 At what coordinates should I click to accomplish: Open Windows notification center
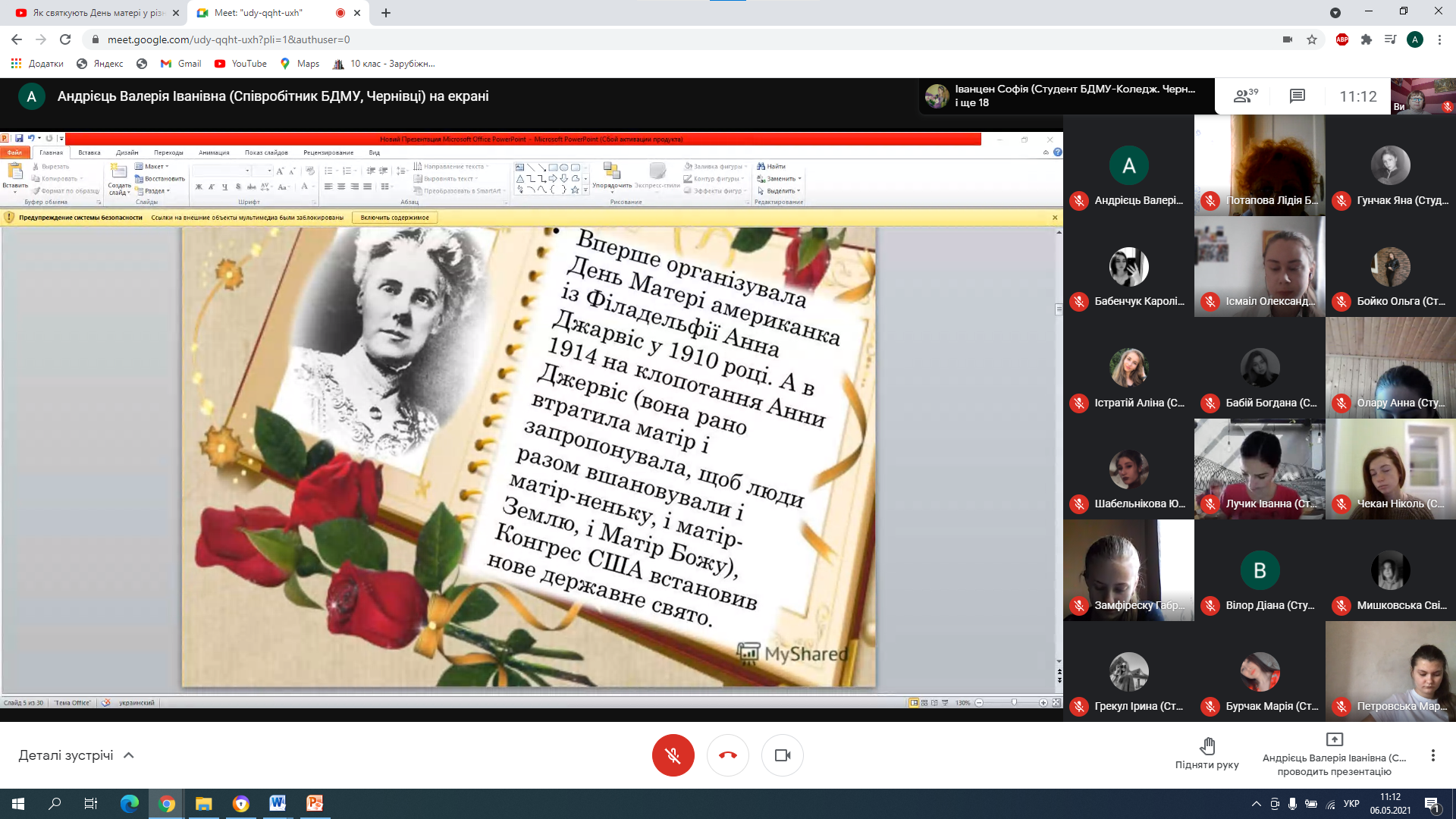click(x=1432, y=804)
